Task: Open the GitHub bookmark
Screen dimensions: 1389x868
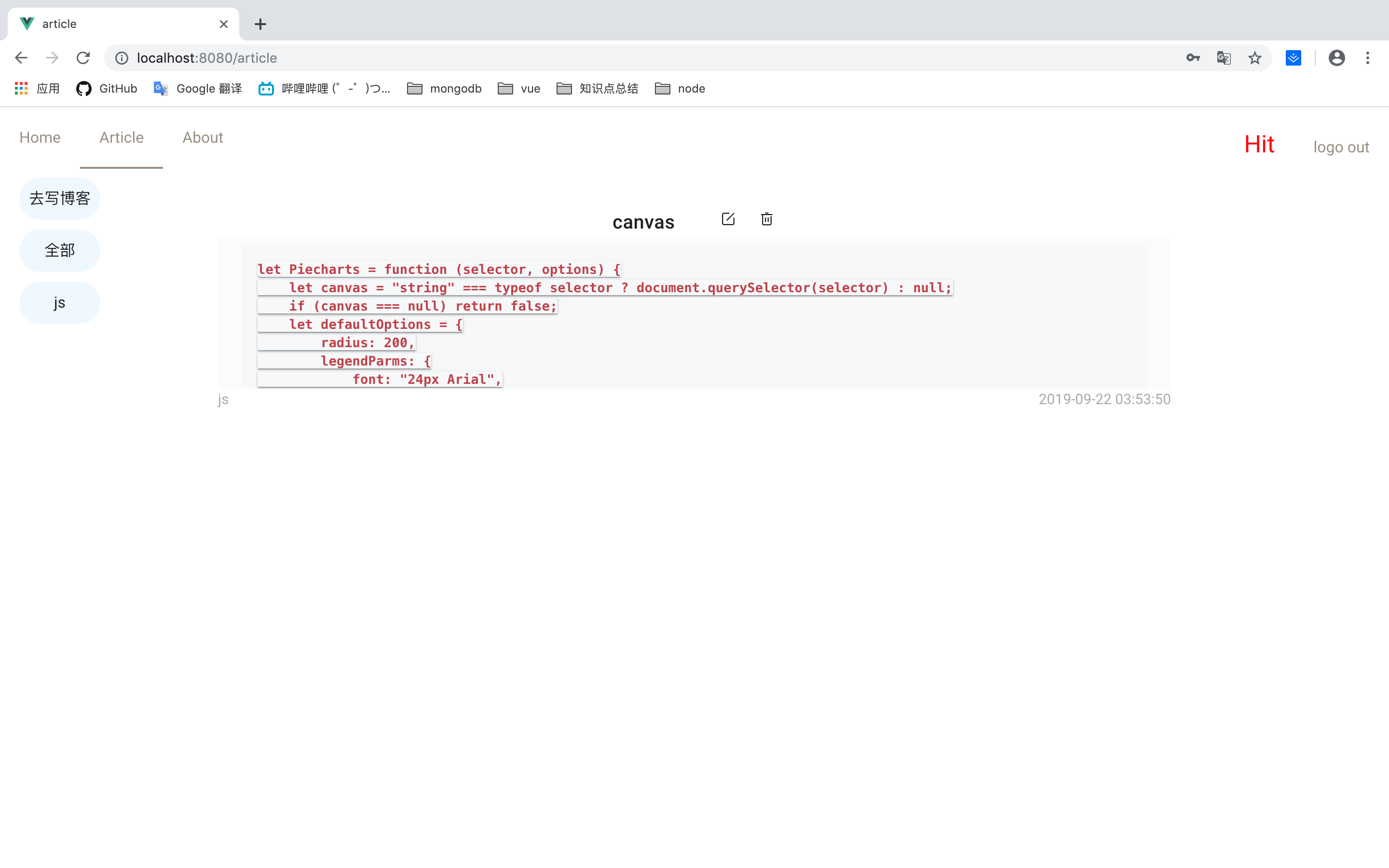Action: click(107, 88)
